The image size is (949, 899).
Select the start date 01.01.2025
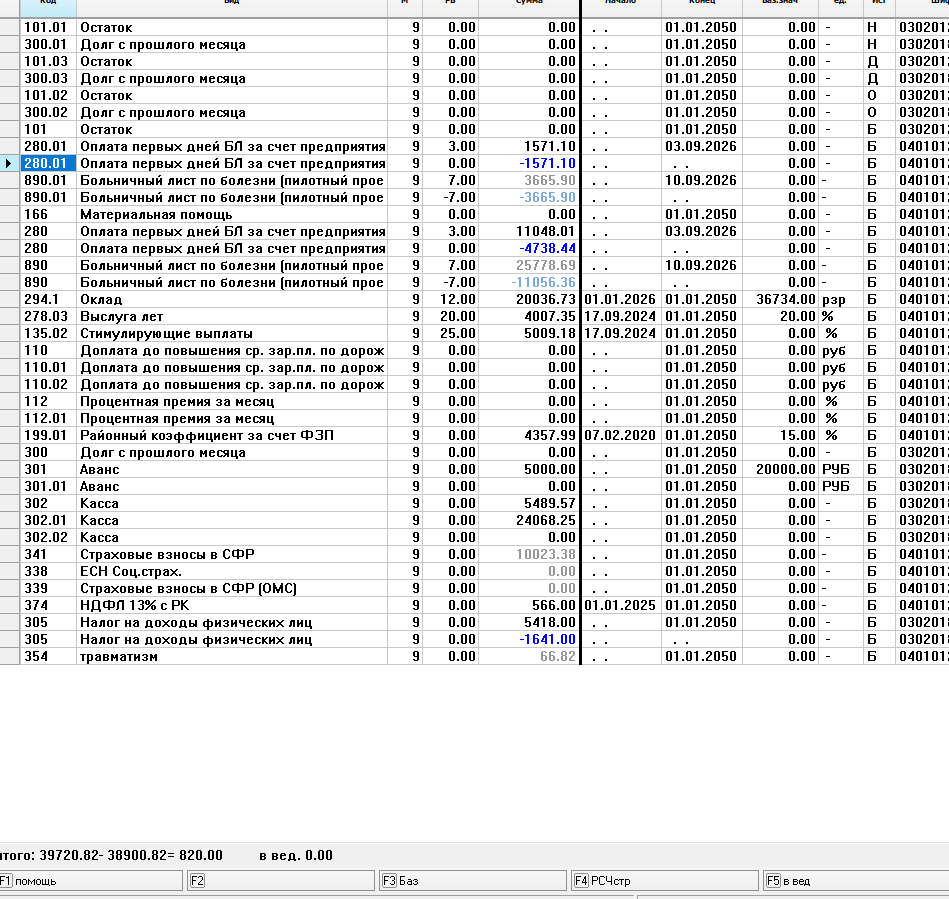point(620,605)
